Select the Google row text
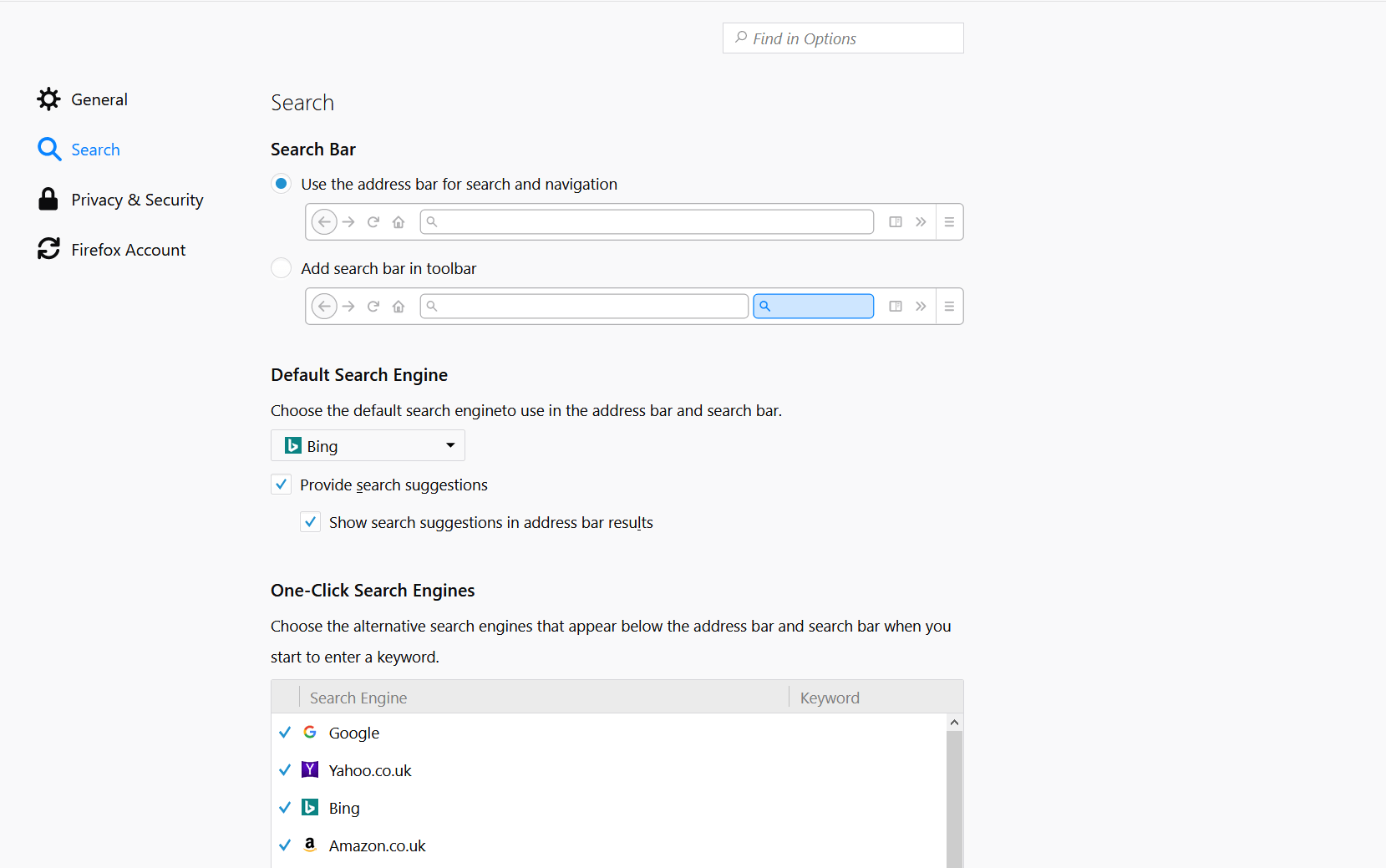Image resolution: width=1386 pixels, height=868 pixels. coord(354,733)
